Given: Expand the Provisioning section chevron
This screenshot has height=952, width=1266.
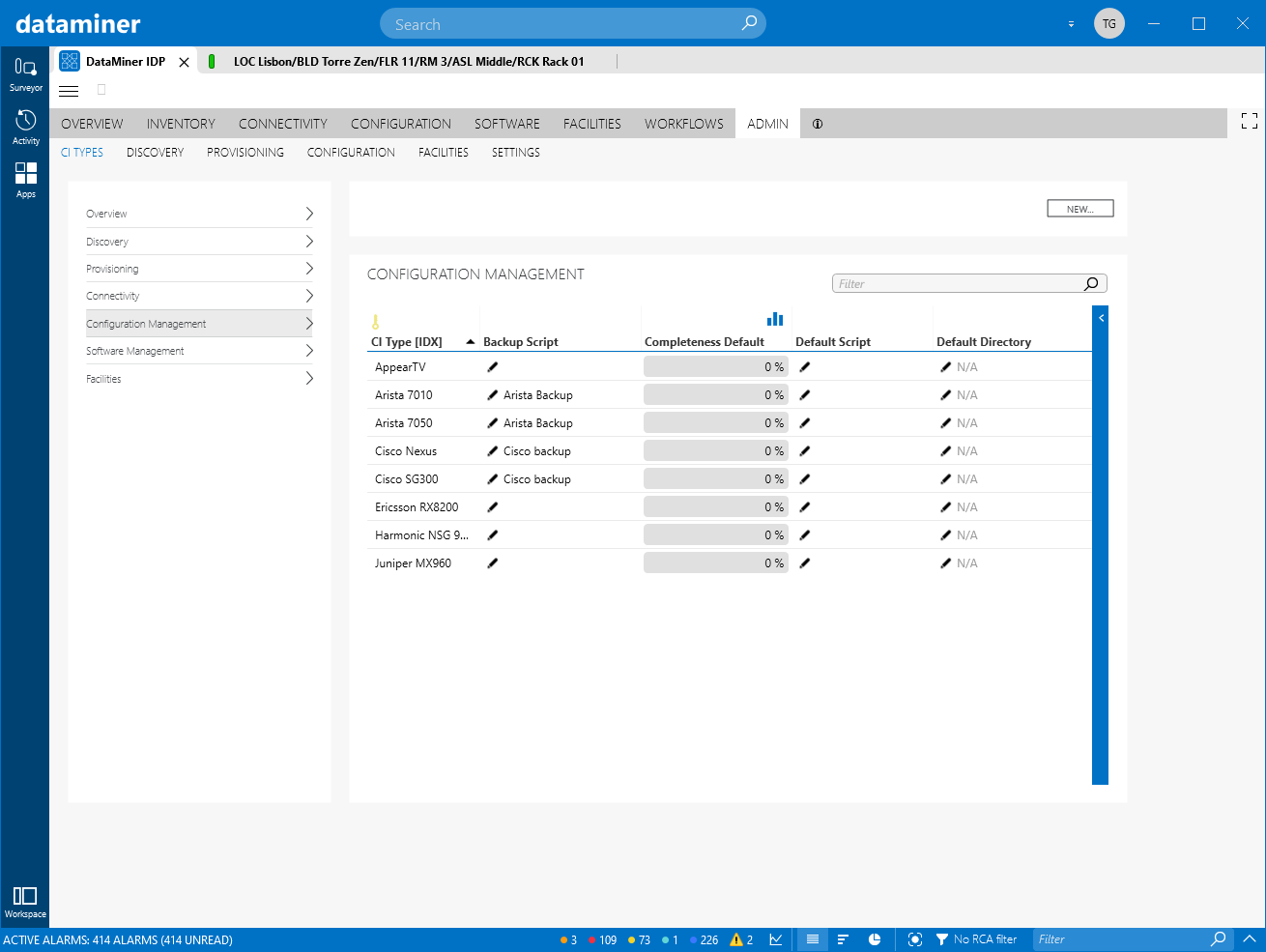Looking at the screenshot, I should [309, 268].
